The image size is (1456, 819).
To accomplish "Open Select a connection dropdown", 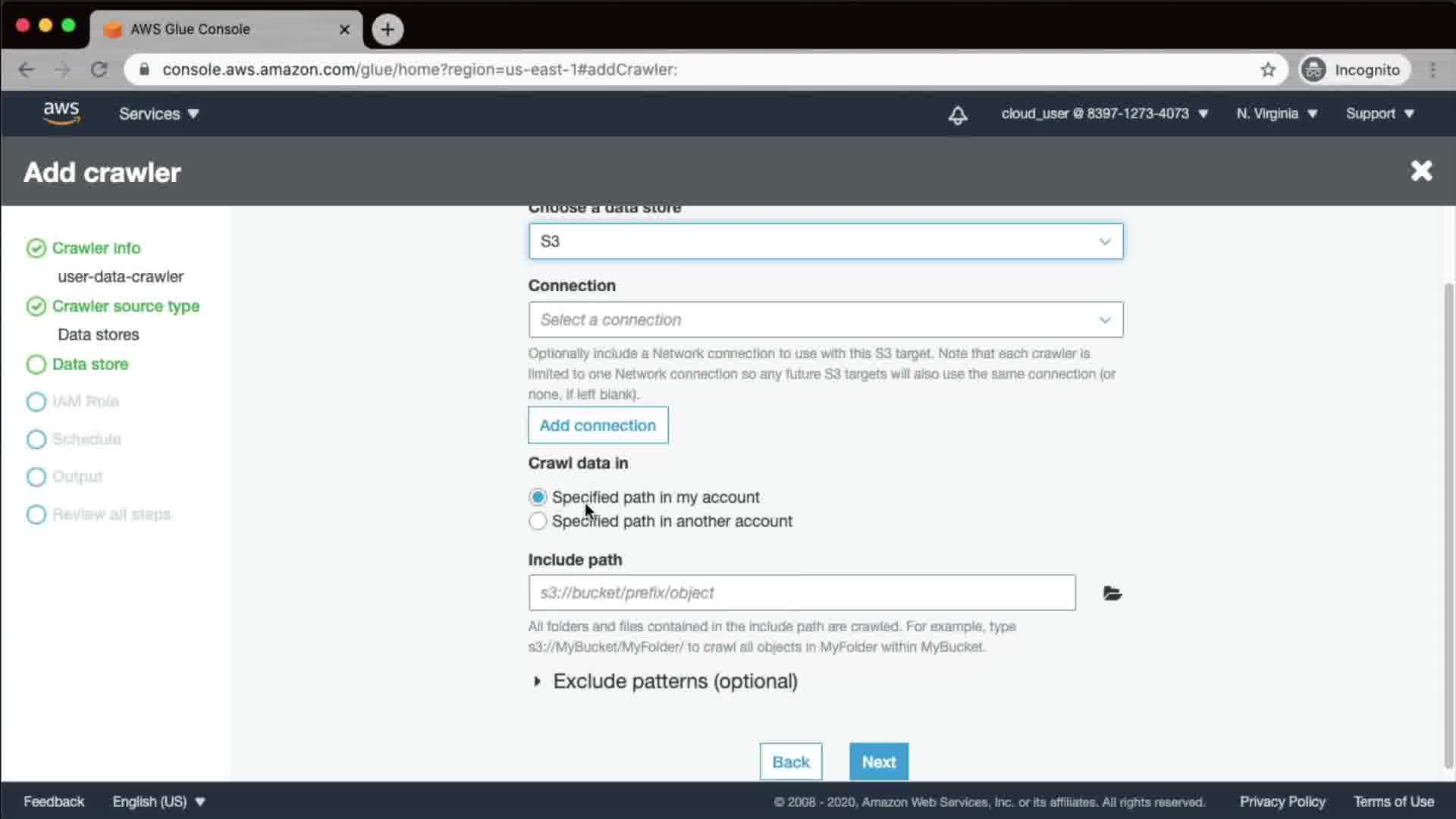I will (825, 320).
